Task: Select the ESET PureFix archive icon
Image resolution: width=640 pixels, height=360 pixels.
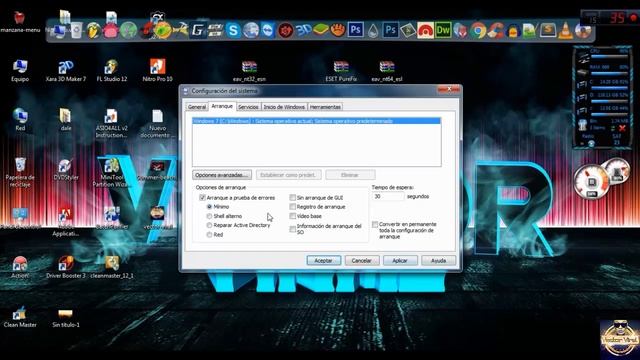Action: pyautogui.click(x=341, y=71)
